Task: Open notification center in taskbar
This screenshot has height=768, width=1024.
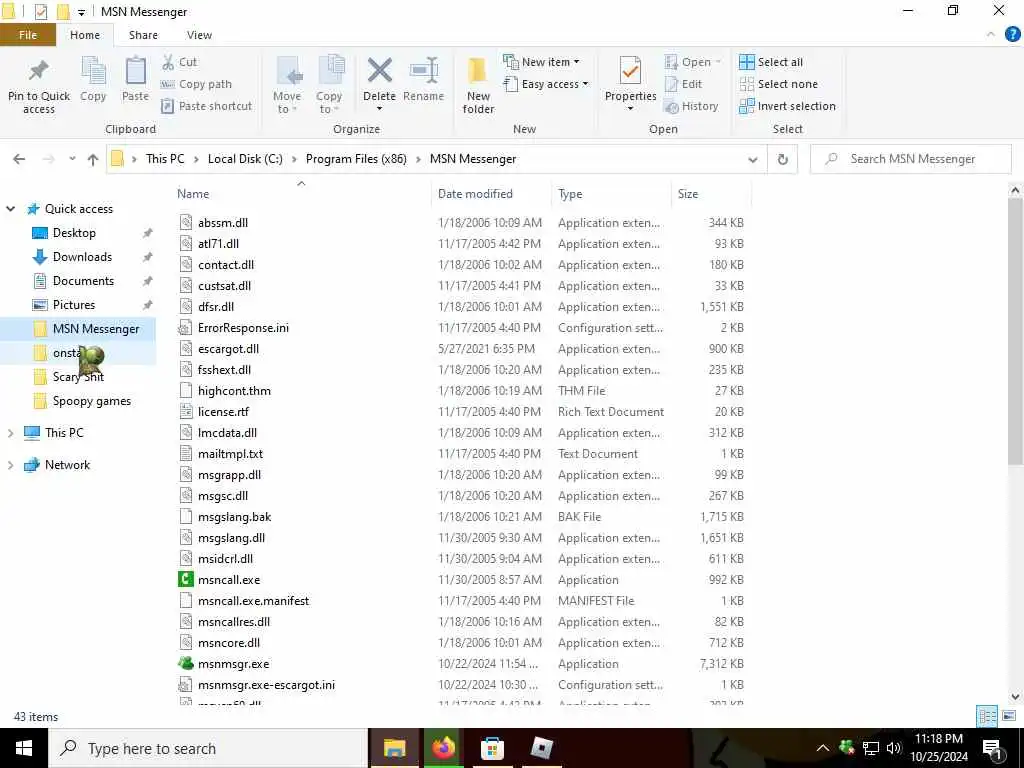Action: 993,748
